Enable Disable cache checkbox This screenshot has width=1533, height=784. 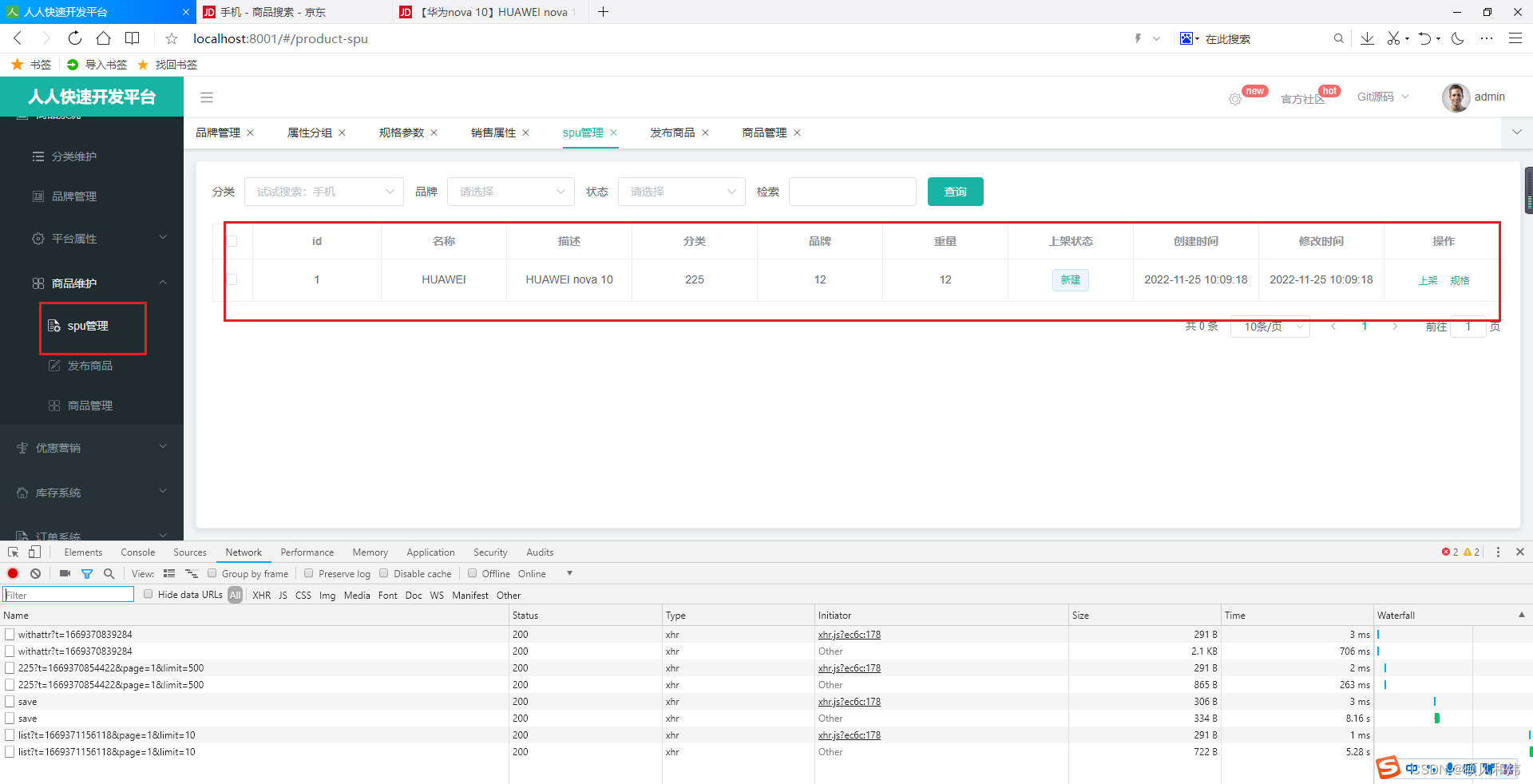[384, 573]
